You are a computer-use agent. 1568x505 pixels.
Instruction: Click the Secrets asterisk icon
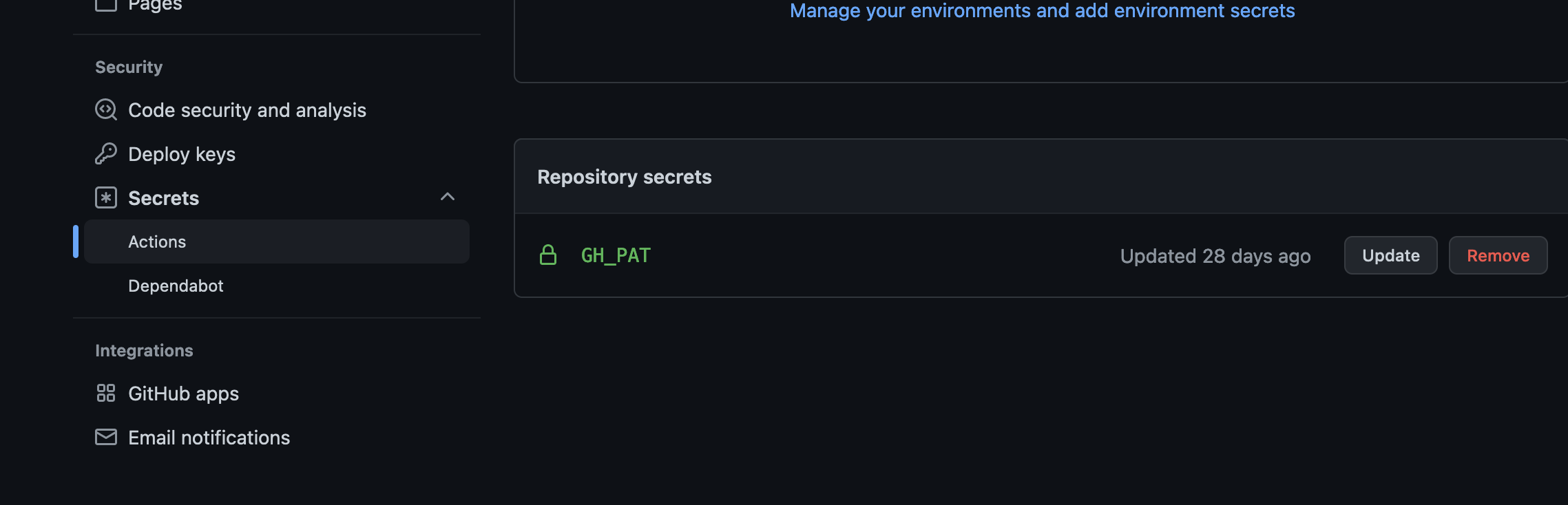[x=105, y=198]
